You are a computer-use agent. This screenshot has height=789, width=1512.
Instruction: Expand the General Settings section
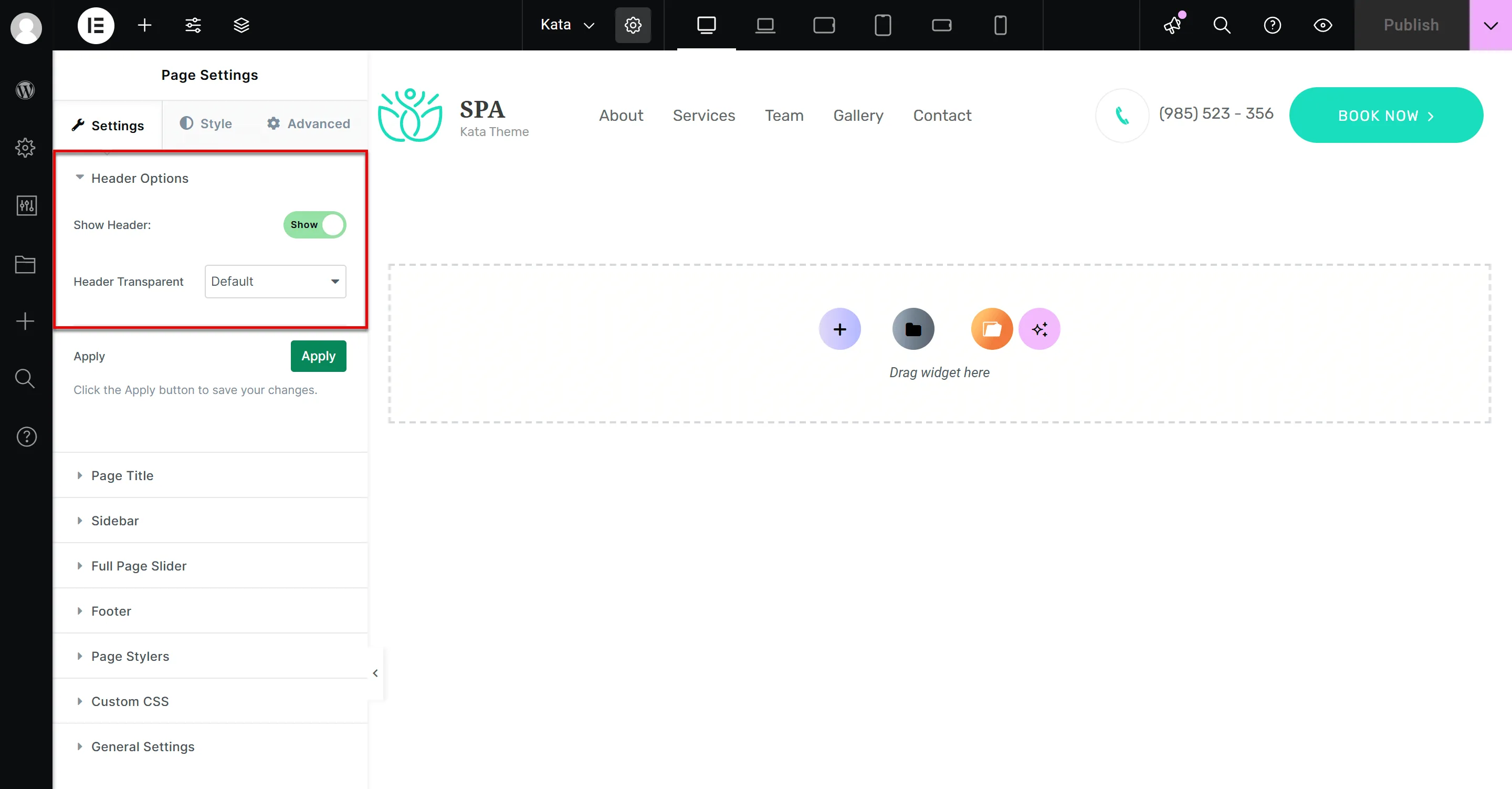pyautogui.click(x=210, y=746)
